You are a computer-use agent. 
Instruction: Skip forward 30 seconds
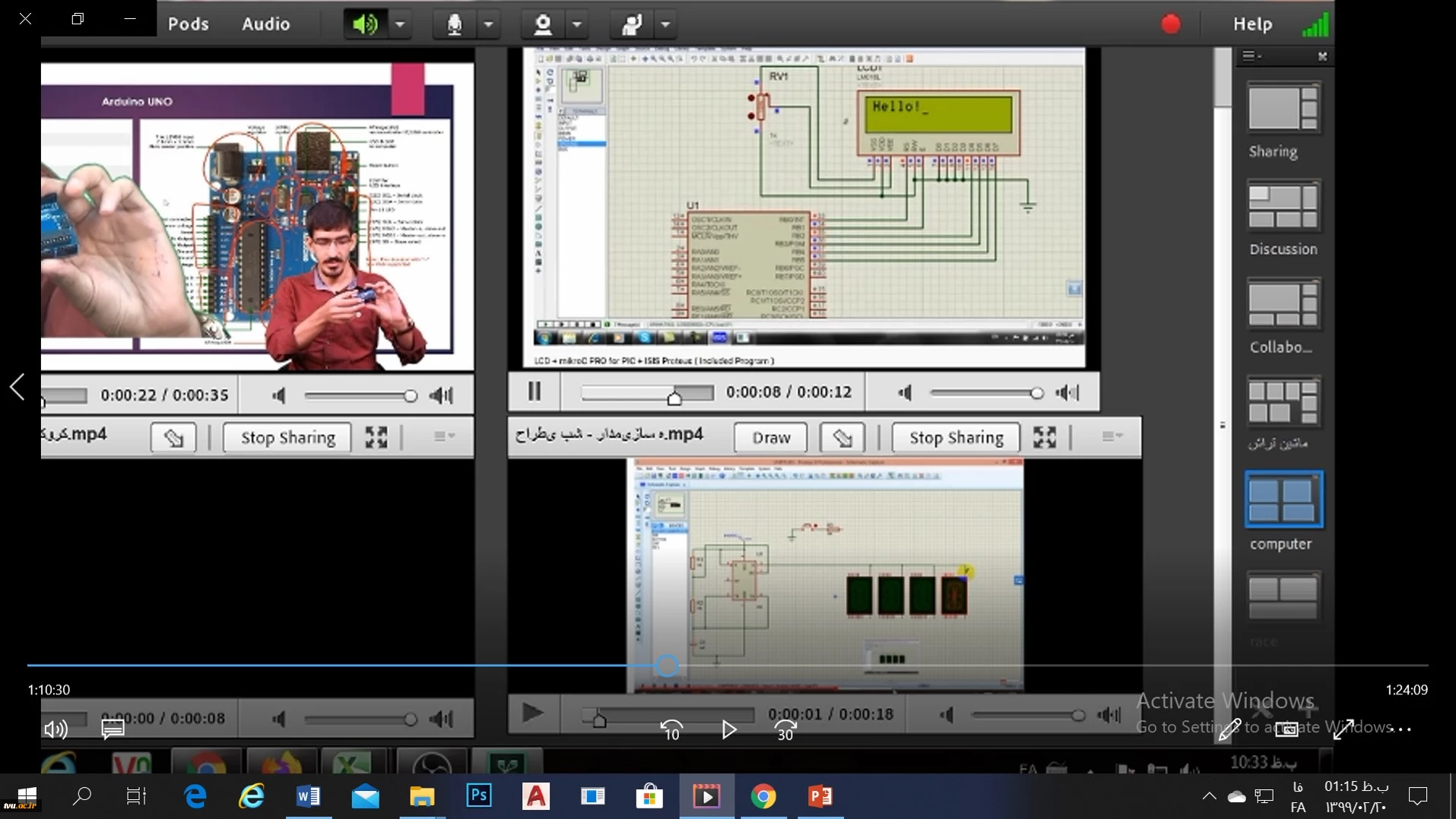[785, 730]
